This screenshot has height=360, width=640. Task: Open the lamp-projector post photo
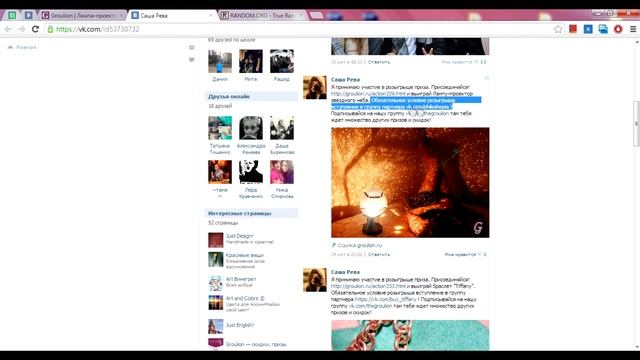pyautogui.click(x=410, y=182)
